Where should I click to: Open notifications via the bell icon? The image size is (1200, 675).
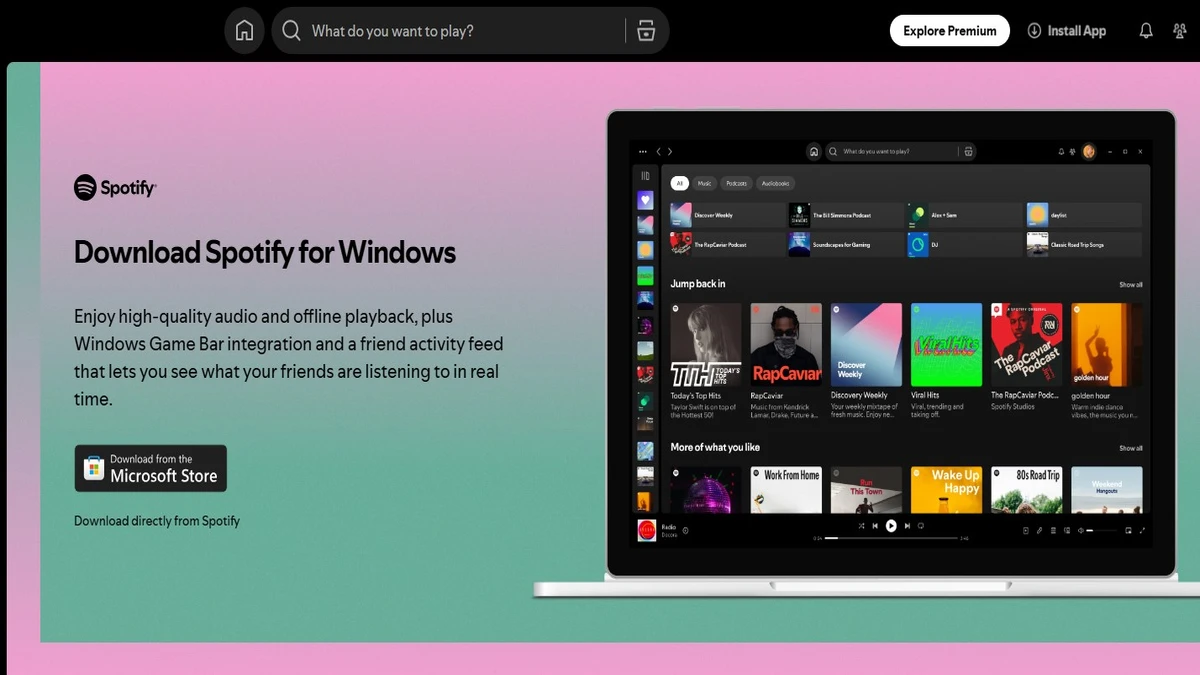click(x=1146, y=30)
